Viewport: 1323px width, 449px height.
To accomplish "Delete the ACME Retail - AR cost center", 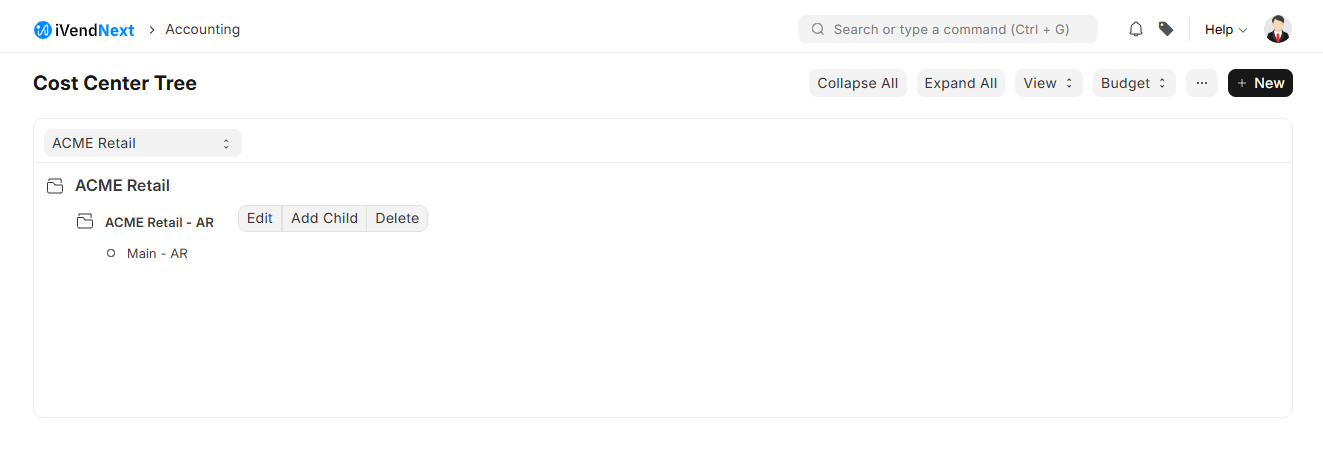I will (397, 218).
